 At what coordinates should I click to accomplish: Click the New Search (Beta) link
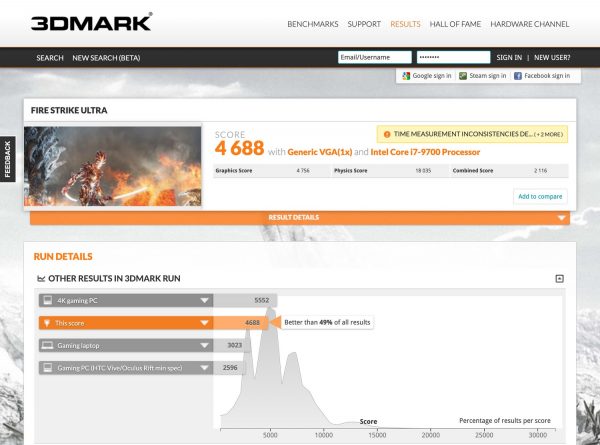coord(106,58)
